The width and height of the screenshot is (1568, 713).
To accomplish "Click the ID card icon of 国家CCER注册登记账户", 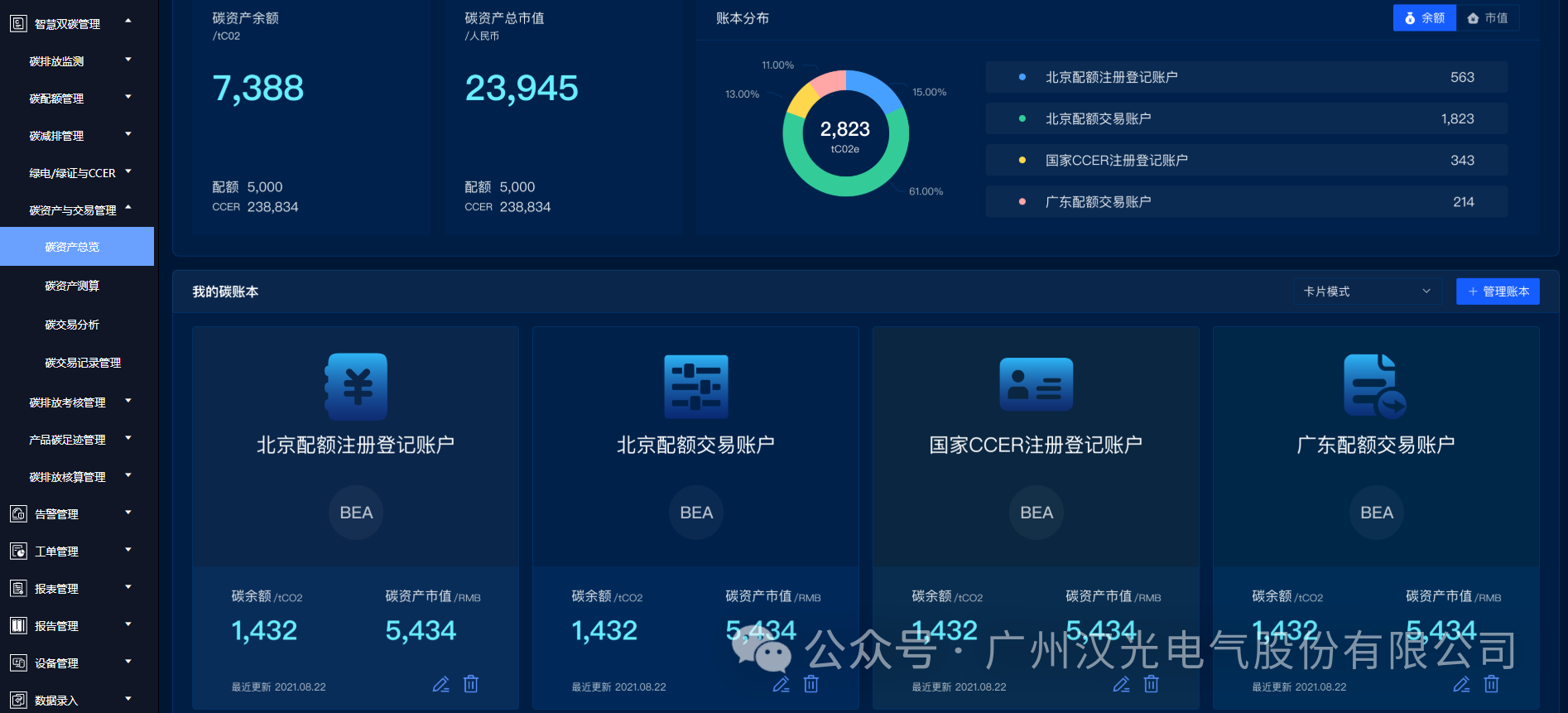I will coord(1036,385).
